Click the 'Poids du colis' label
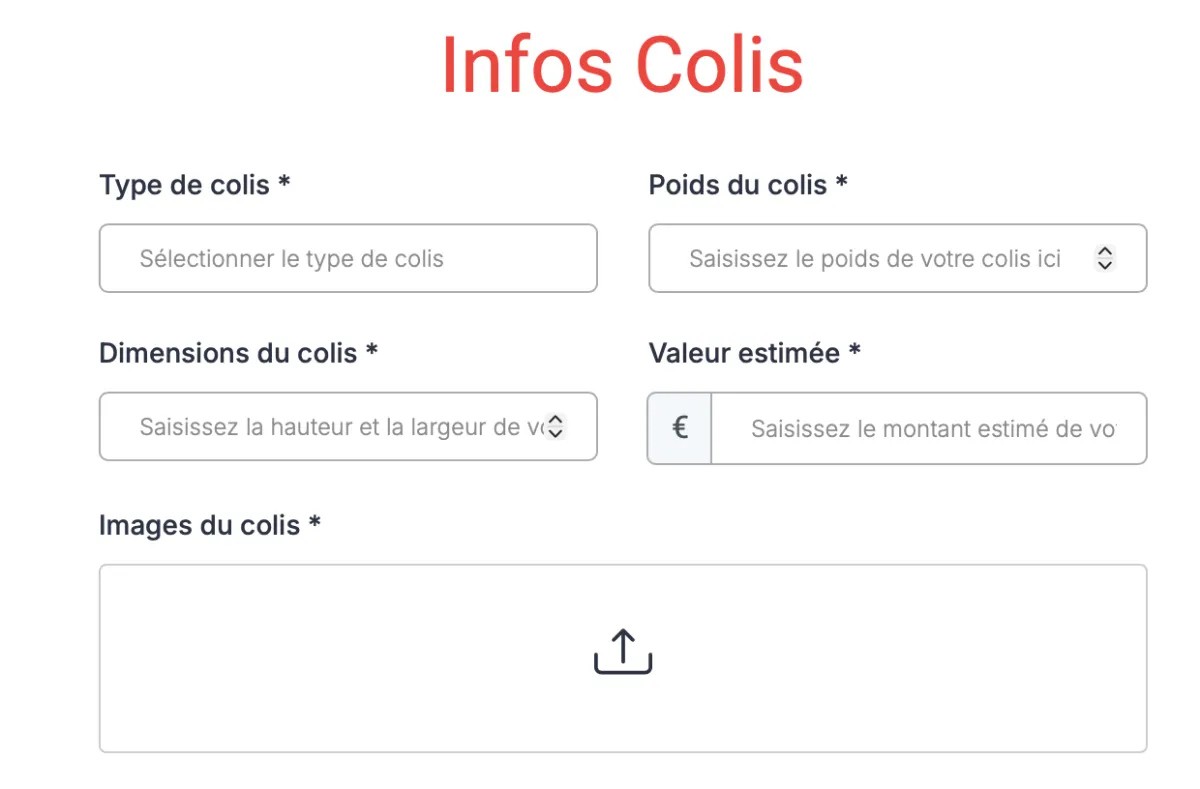The image size is (1200, 789). click(738, 185)
